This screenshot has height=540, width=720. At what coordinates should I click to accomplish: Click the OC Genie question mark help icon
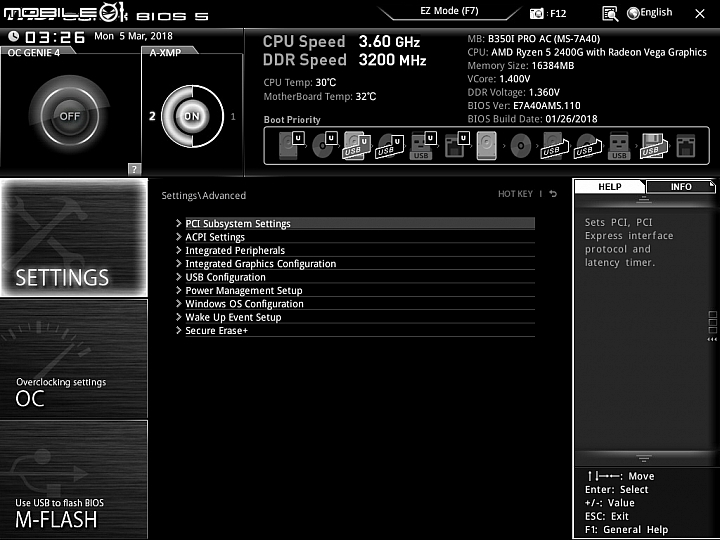pyautogui.click(x=134, y=169)
